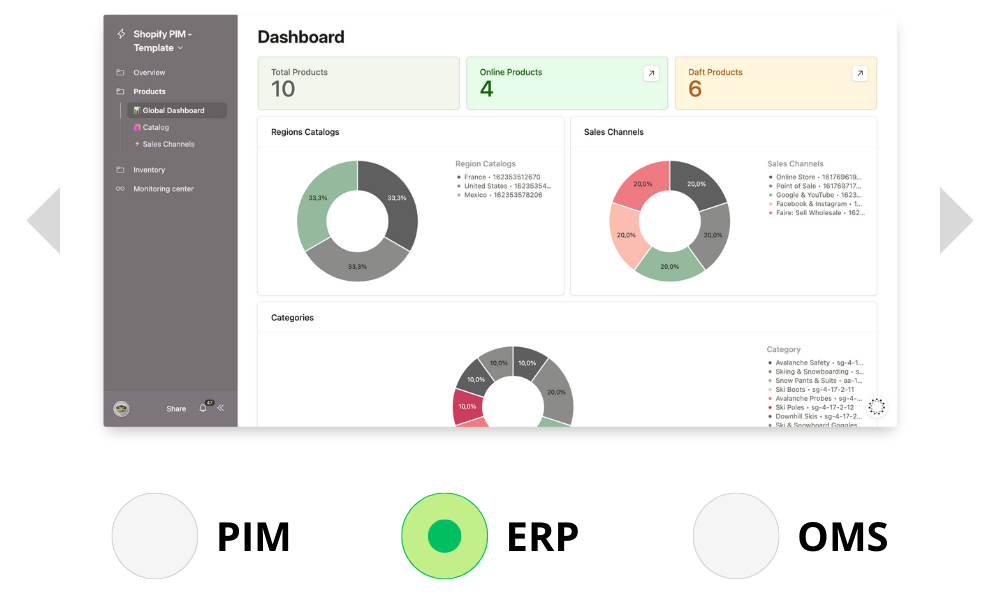The height and width of the screenshot is (600, 1000).
Task: Collapse sidebar with double chevron icon
Action: tap(221, 408)
